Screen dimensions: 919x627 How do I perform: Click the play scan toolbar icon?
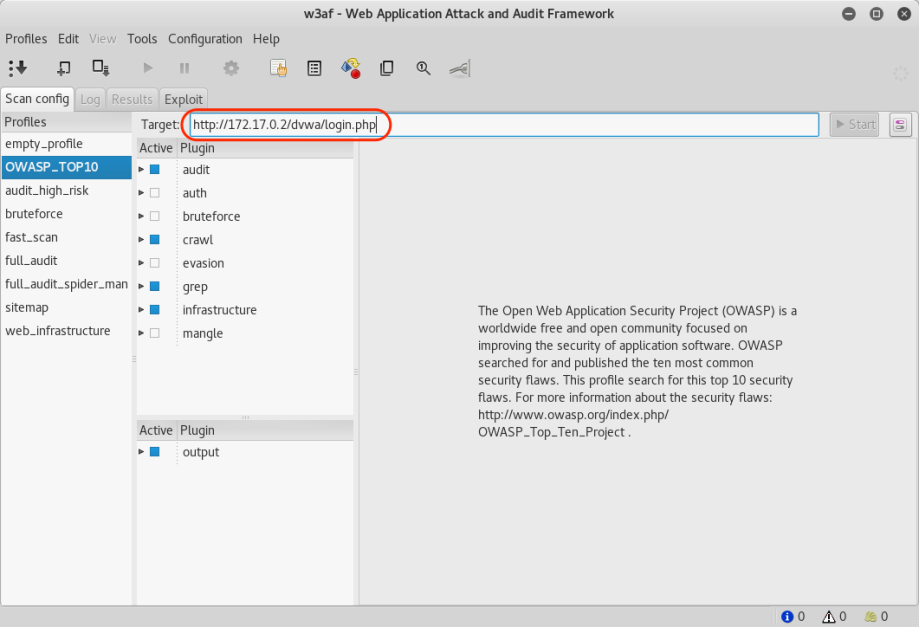tap(148, 68)
